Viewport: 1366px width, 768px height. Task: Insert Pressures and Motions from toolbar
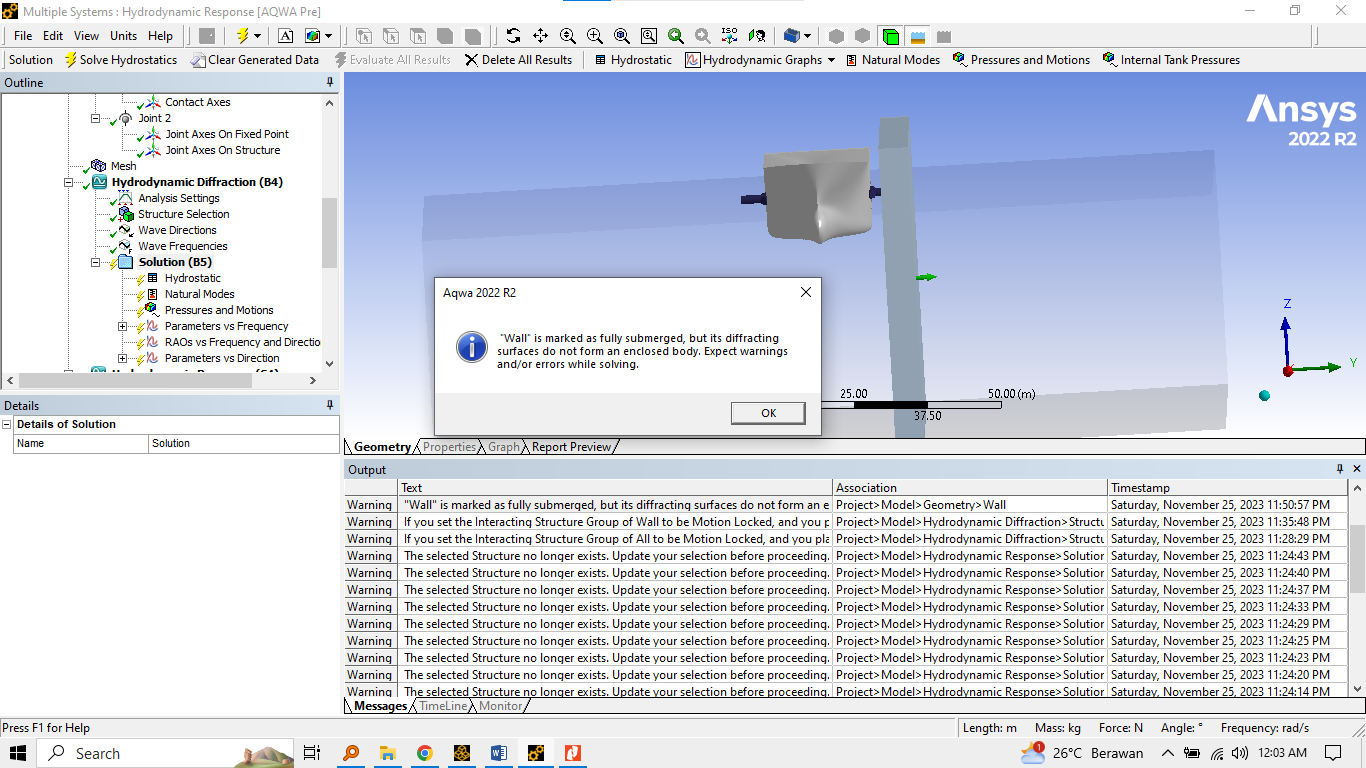[x=1021, y=60]
